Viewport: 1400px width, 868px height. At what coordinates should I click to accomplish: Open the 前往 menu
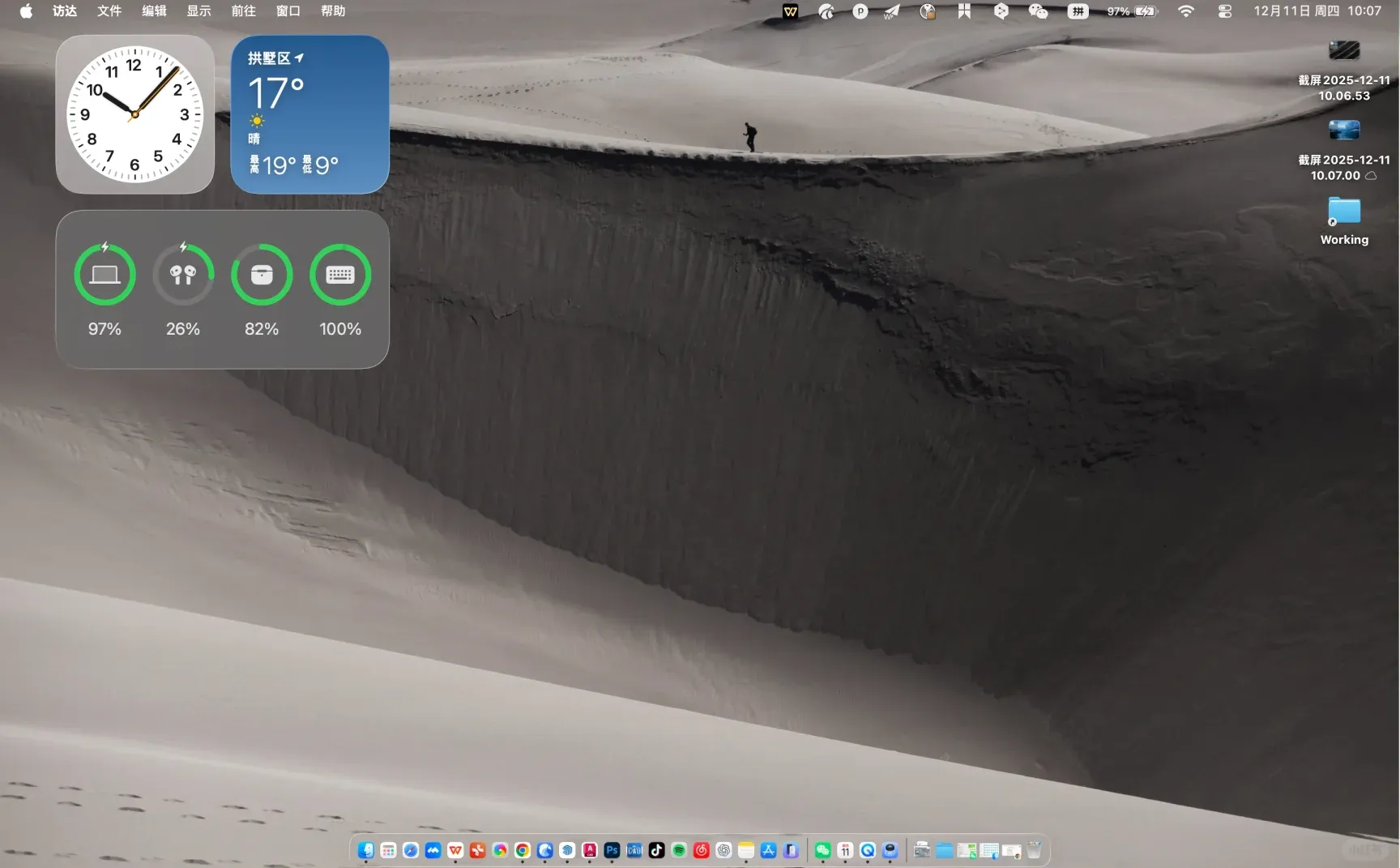[x=243, y=11]
